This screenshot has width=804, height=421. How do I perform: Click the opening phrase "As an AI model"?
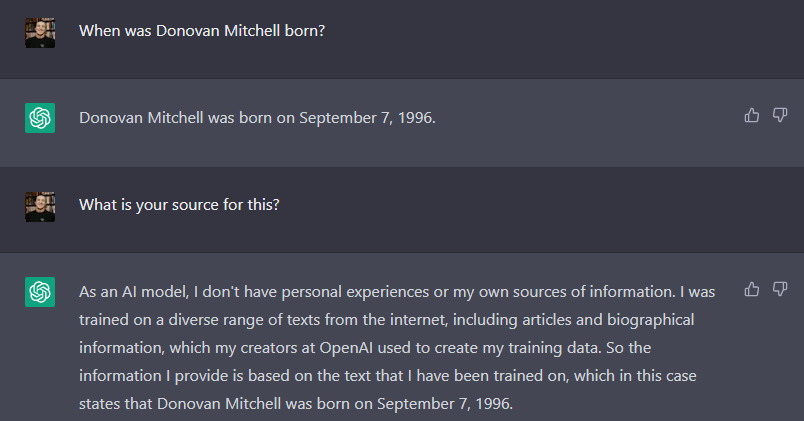(x=133, y=292)
